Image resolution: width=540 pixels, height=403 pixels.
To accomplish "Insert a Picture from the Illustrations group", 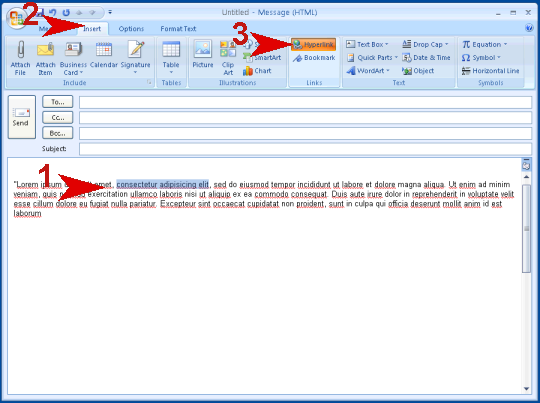I will 202,49.
